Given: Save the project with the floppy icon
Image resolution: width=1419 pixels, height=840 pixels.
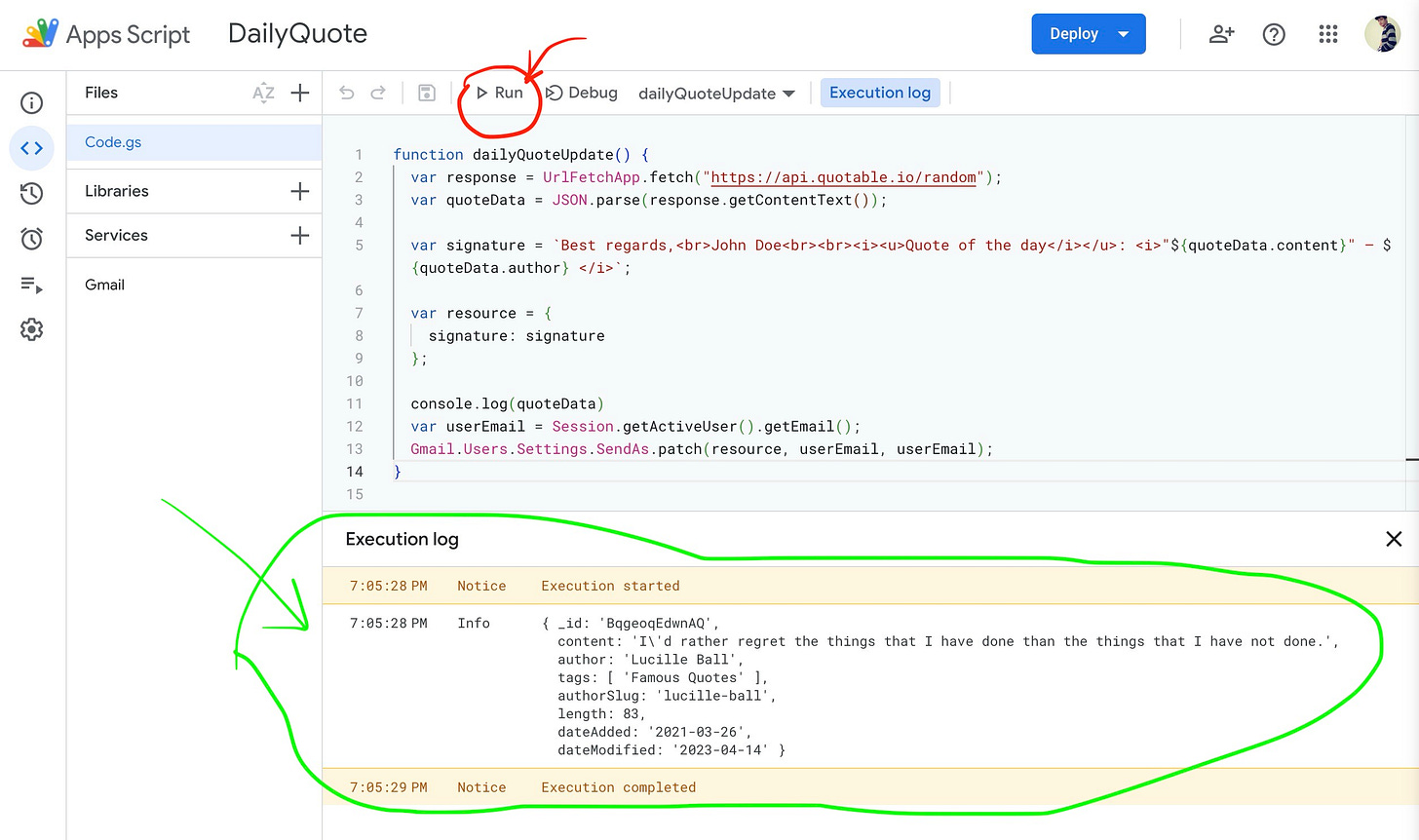Looking at the screenshot, I should point(426,93).
